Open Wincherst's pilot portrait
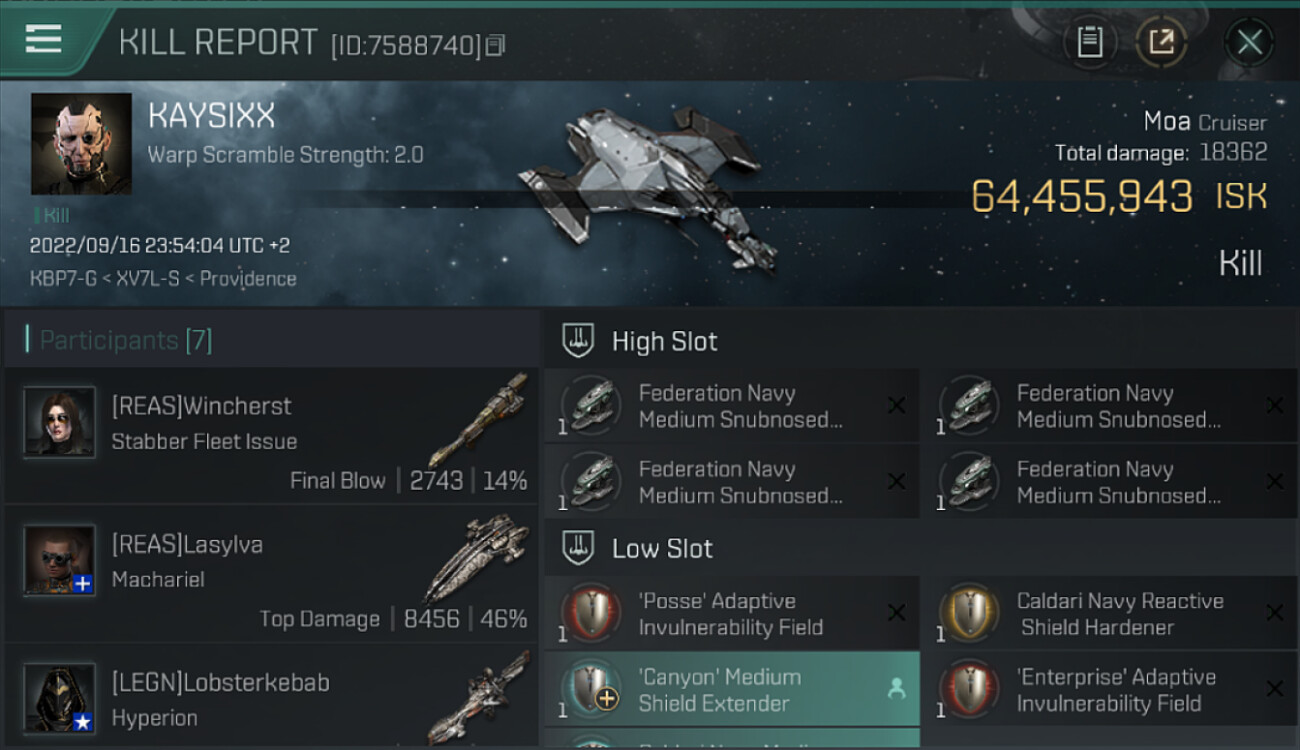 pyautogui.click(x=60, y=422)
